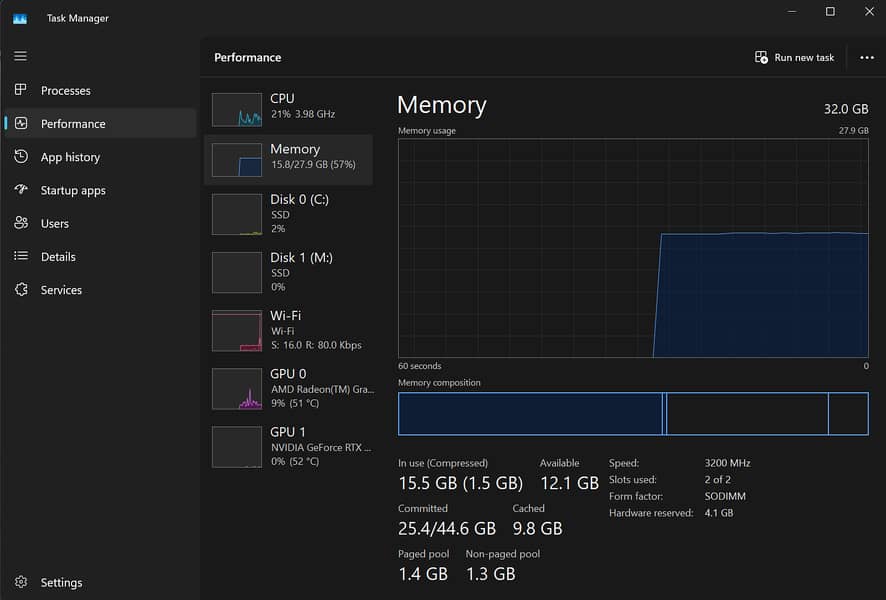886x600 pixels.
Task: Click the Memory composition bar
Action: (x=632, y=414)
